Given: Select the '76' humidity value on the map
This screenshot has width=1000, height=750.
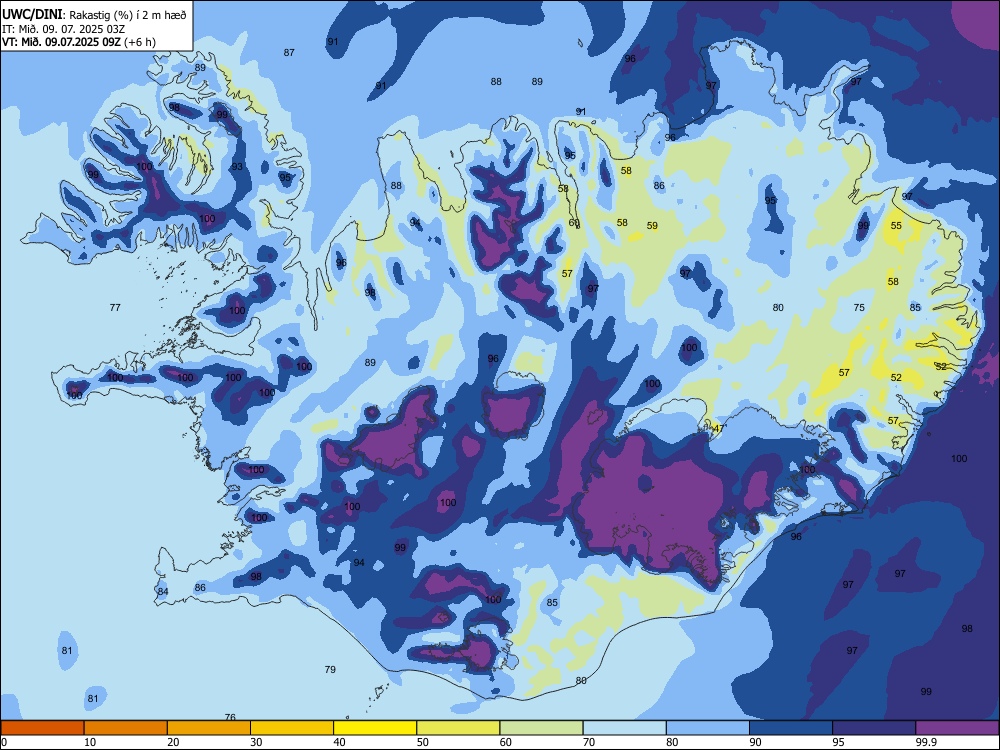Looking at the screenshot, I should [x=230, y=717].
